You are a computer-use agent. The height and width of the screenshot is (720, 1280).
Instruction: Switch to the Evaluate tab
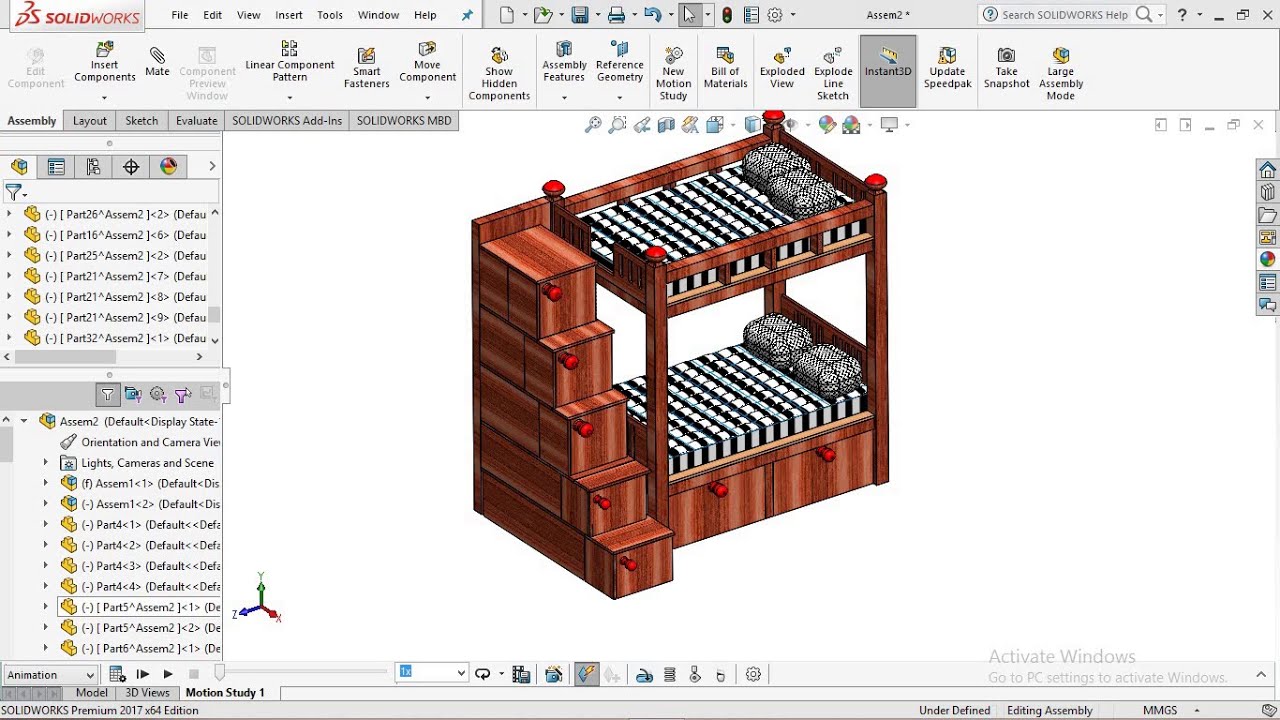(x=197, y=121)
